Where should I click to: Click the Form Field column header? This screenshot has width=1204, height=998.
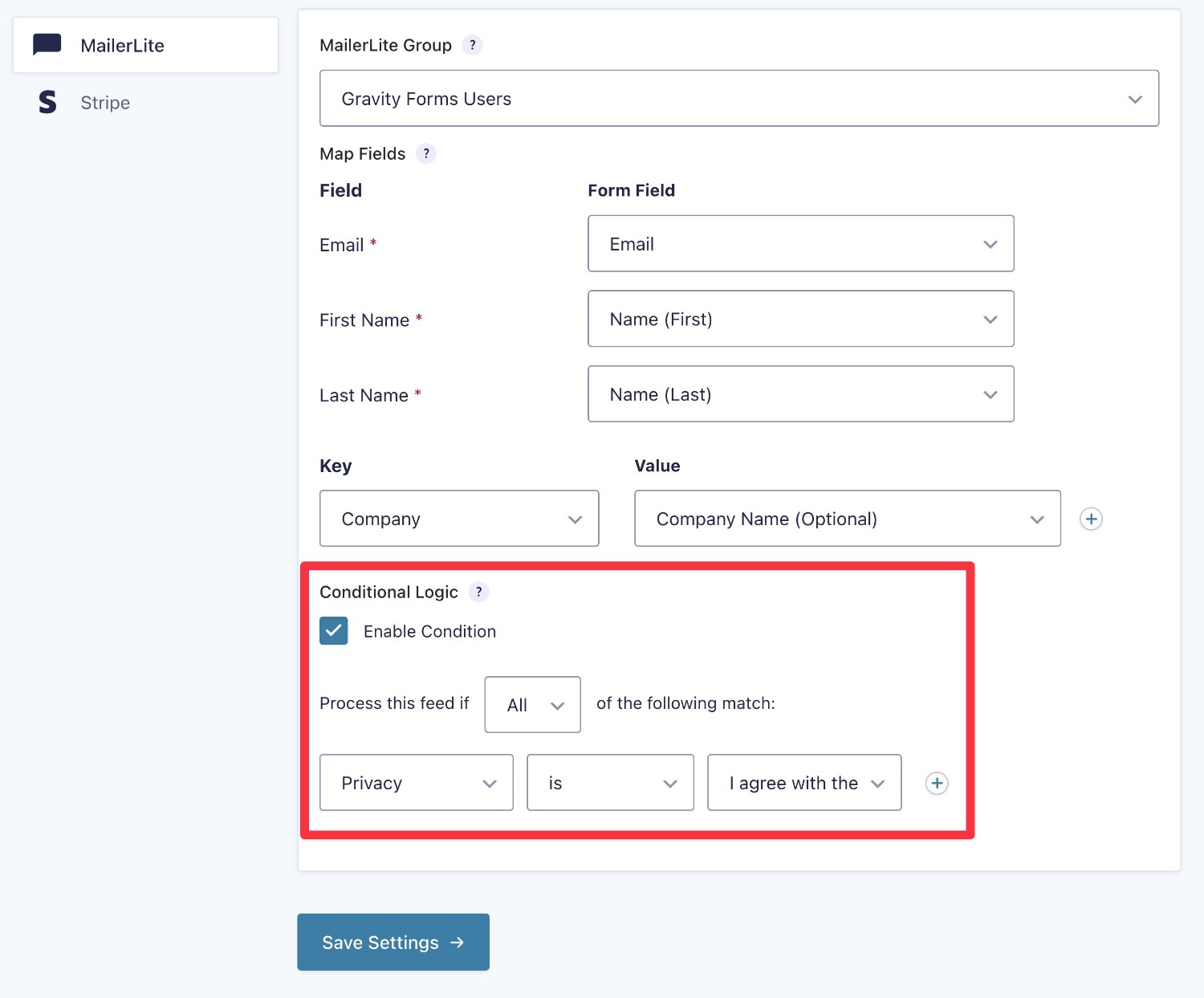tap(631, 190)
